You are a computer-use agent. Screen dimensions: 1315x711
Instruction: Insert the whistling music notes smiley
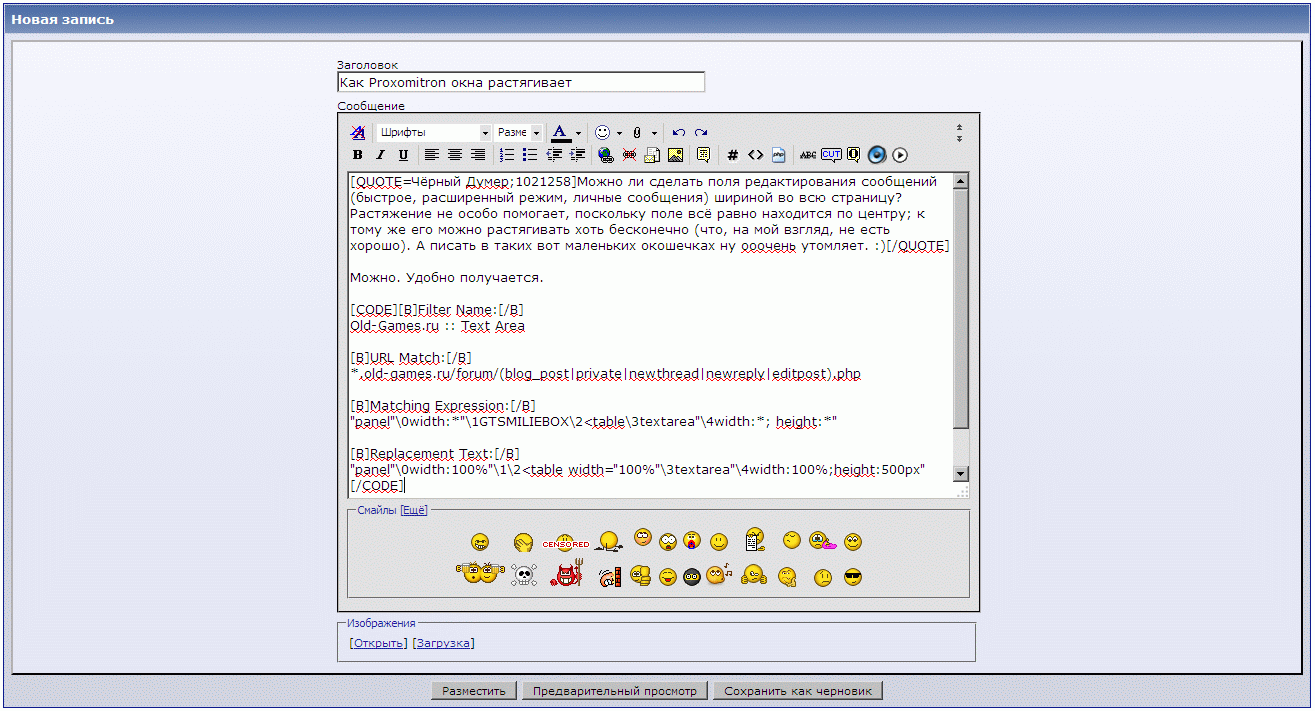tap(718, 574)
